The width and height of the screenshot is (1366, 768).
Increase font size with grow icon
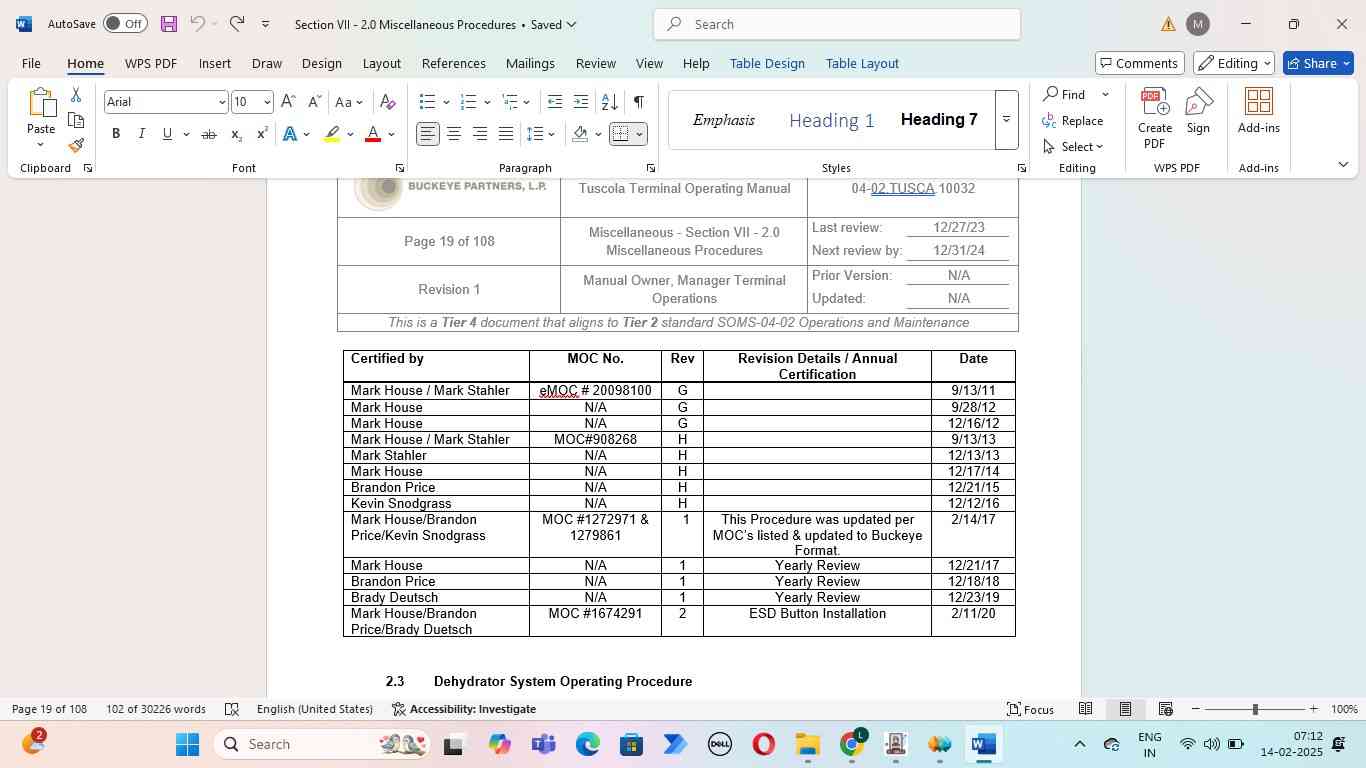click(288, 102)
